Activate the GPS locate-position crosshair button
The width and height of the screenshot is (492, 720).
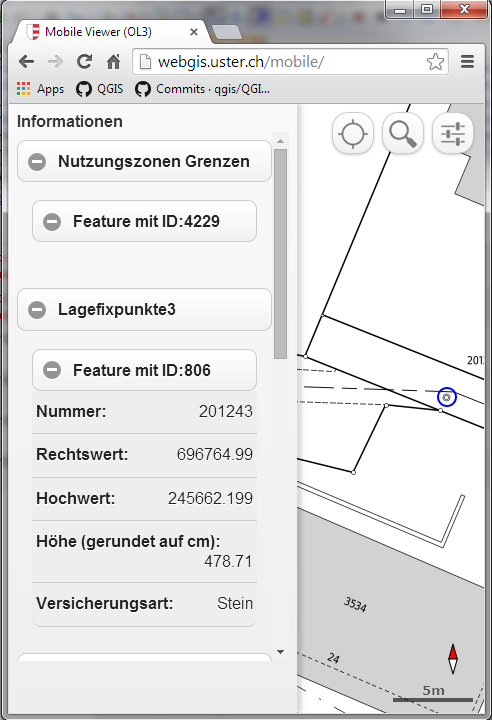coord(352,134)
